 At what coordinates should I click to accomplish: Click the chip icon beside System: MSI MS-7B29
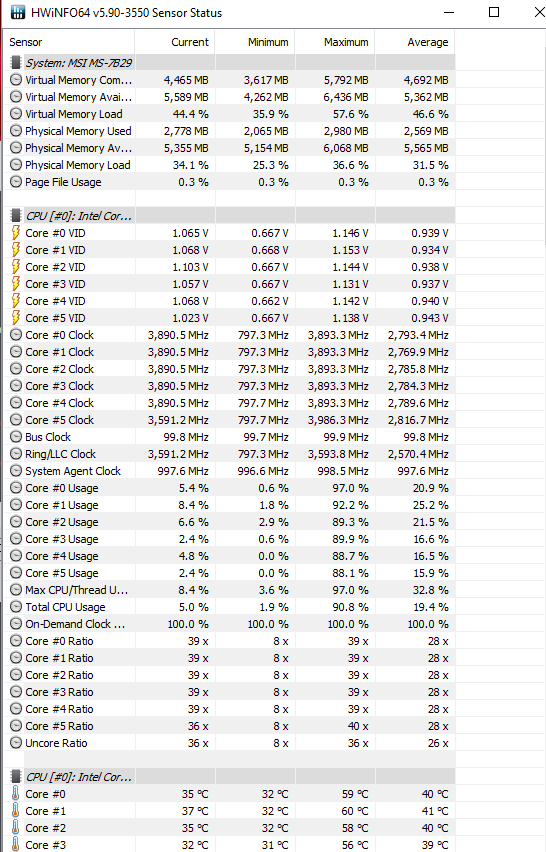[x=16, y=62]
